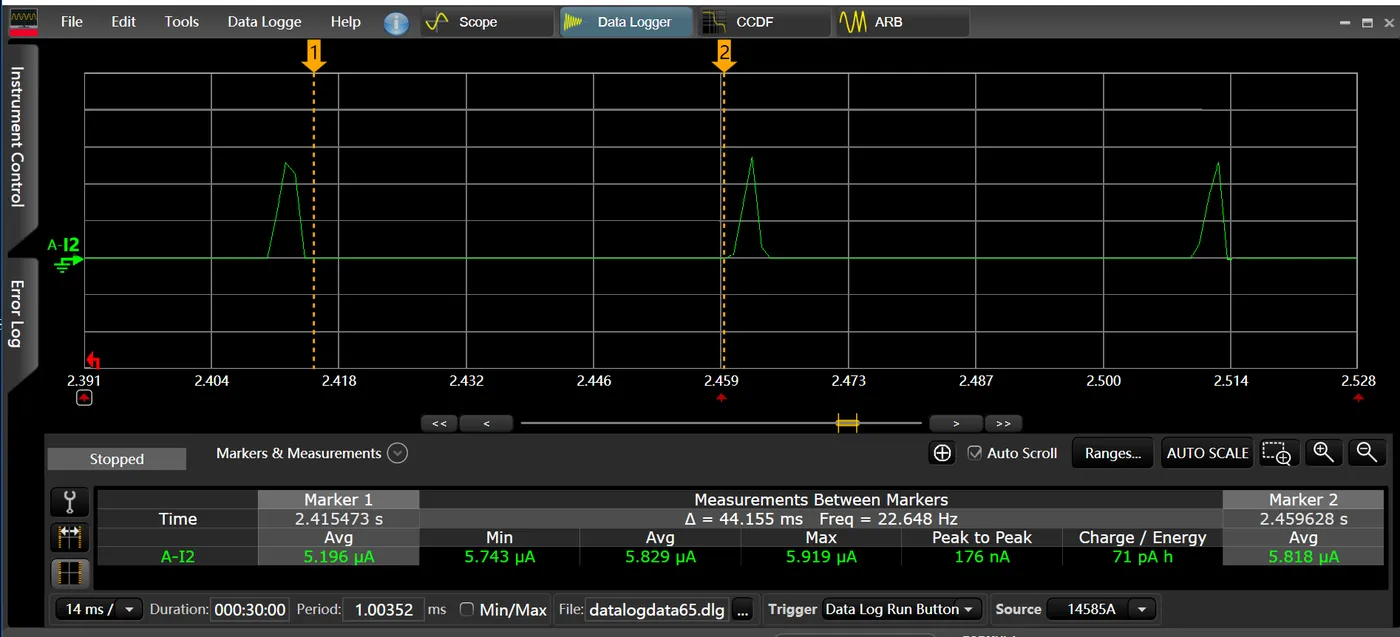This screenshot has width=1400, height=637.
Task: Click the Ranges... button
Action: [x=1113, y=453]
